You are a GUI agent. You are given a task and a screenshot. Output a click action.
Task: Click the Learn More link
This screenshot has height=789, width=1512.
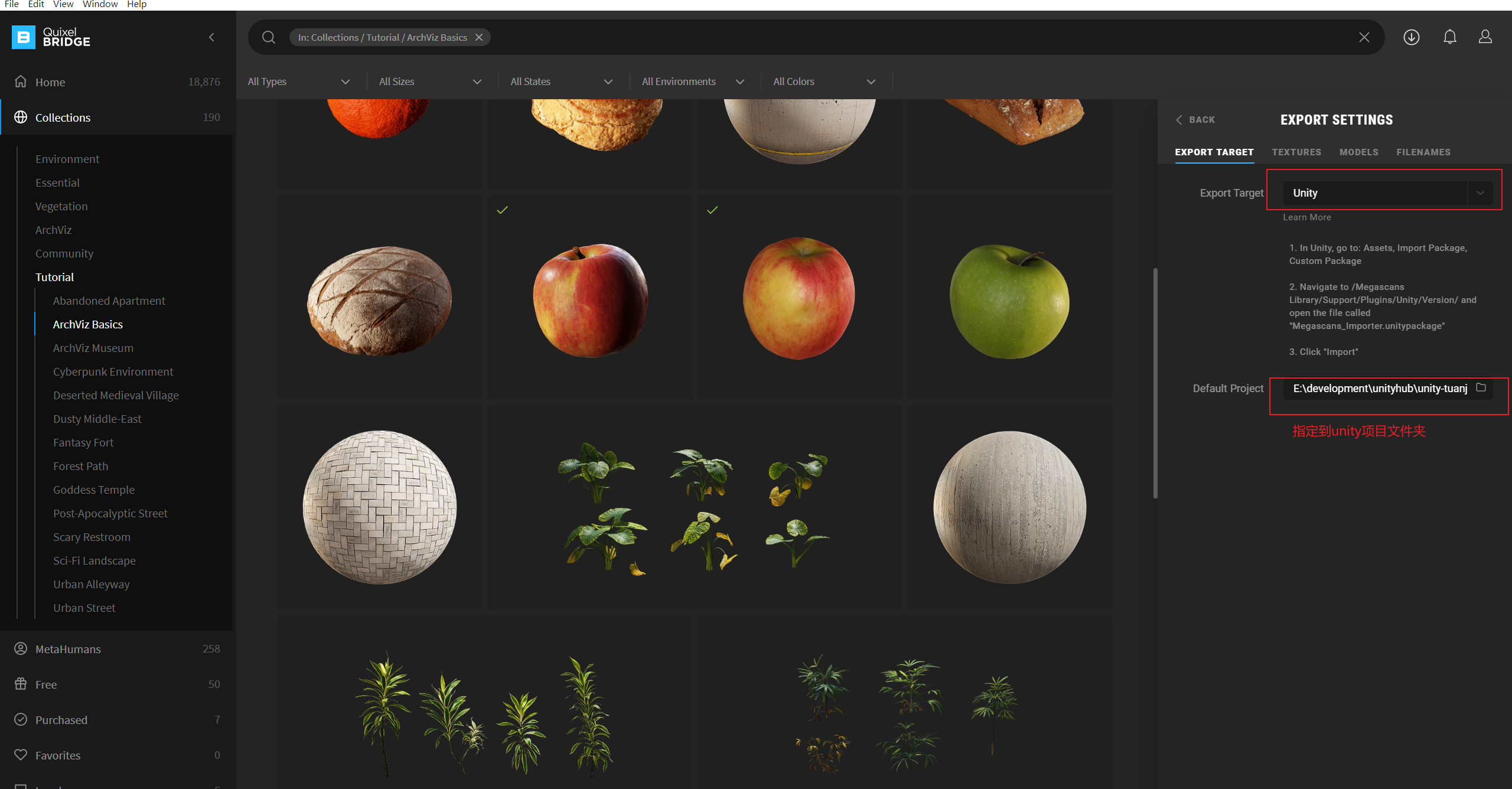1306,217
